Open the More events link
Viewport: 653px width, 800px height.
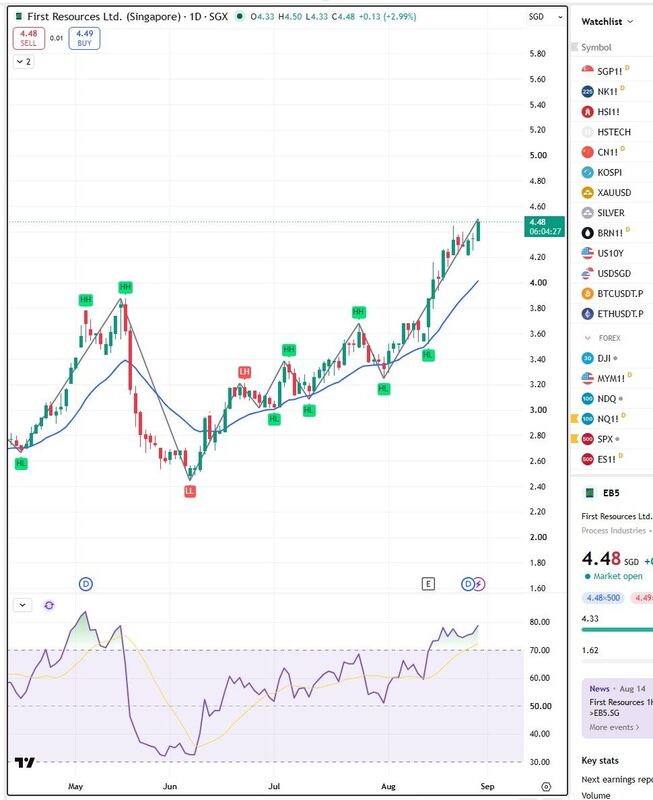point(614,727)
